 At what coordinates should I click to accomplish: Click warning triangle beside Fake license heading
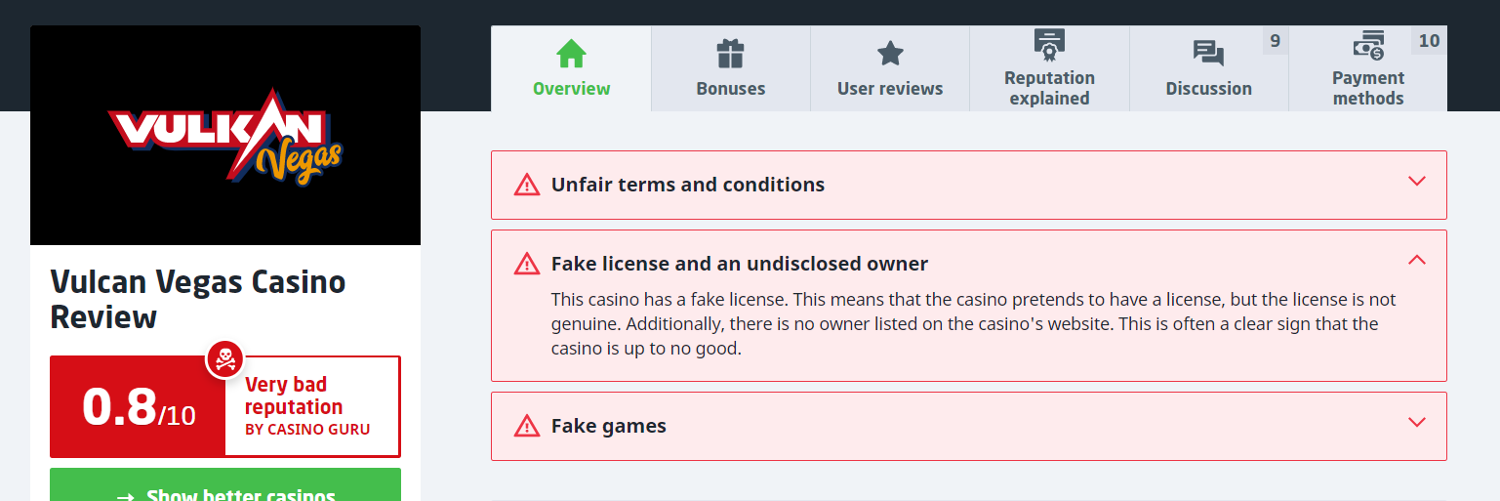(x=527, y=264)
